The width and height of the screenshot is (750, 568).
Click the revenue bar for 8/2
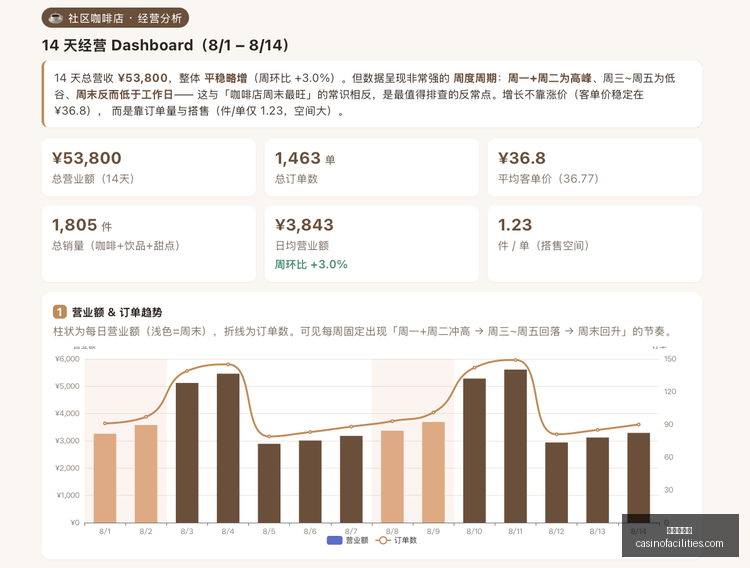[146, 474]
